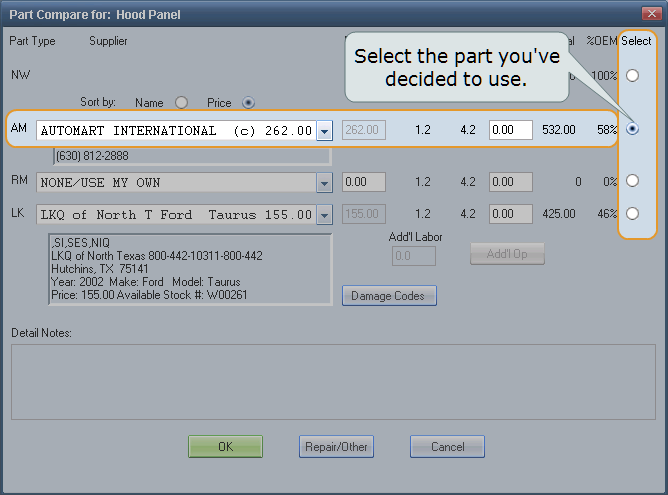The height and width of the screenshot is (495, 668).
Task: Open the NONE/USE MY OWN dropdown
Action: click(x=324, y=183)
